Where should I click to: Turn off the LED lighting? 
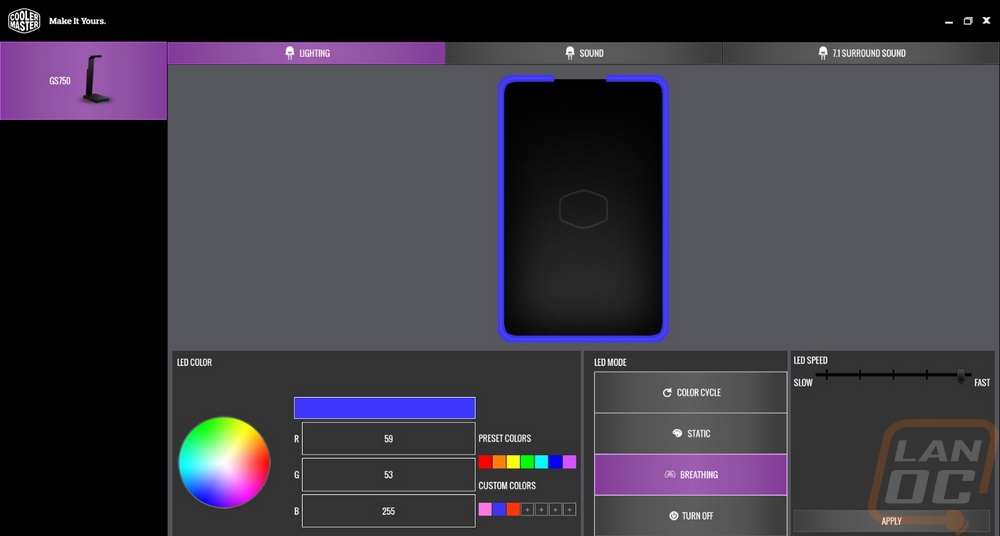tap(691, 516)
